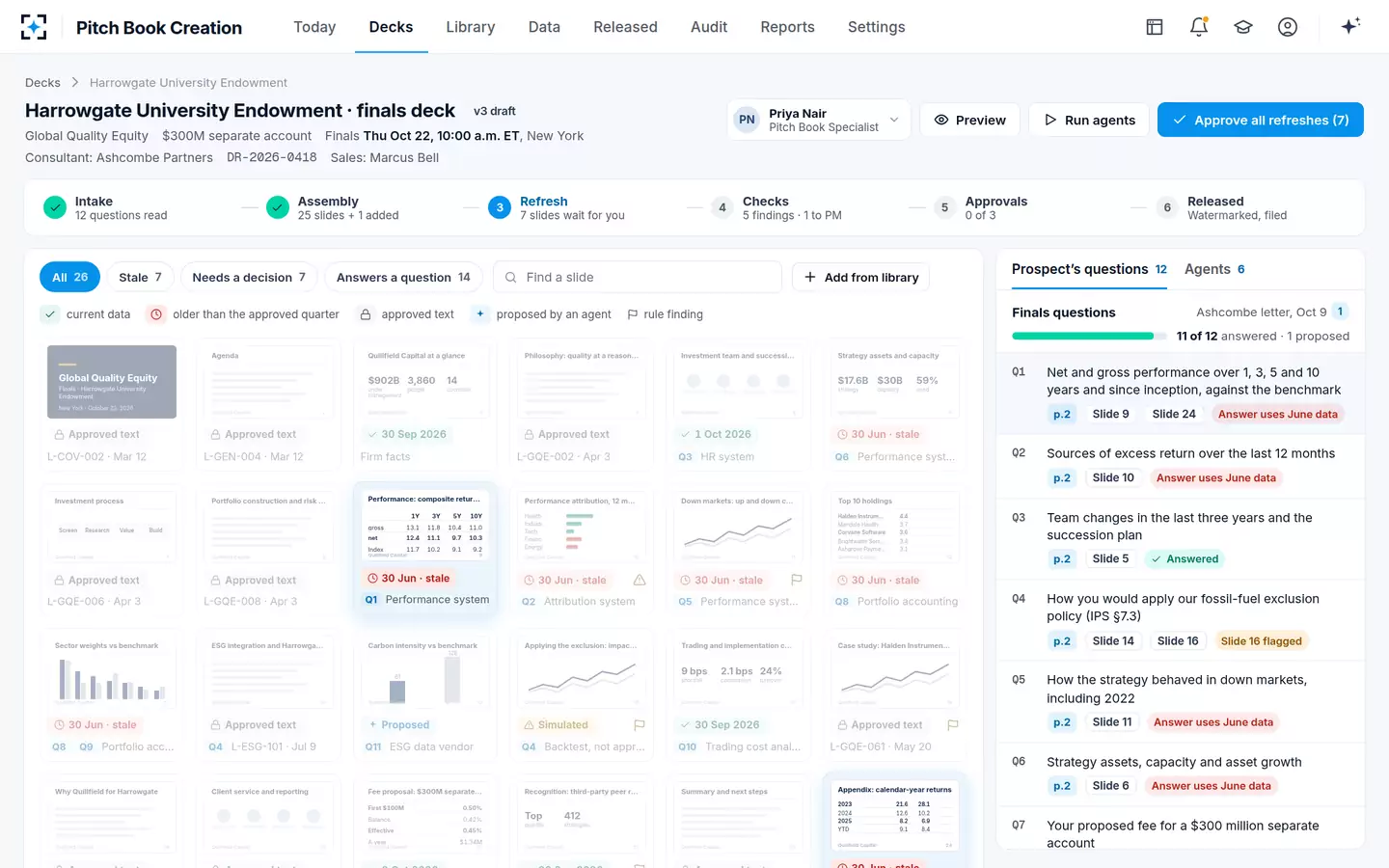Click the PN avatar for Priya Nair

(x=747, y=120)
